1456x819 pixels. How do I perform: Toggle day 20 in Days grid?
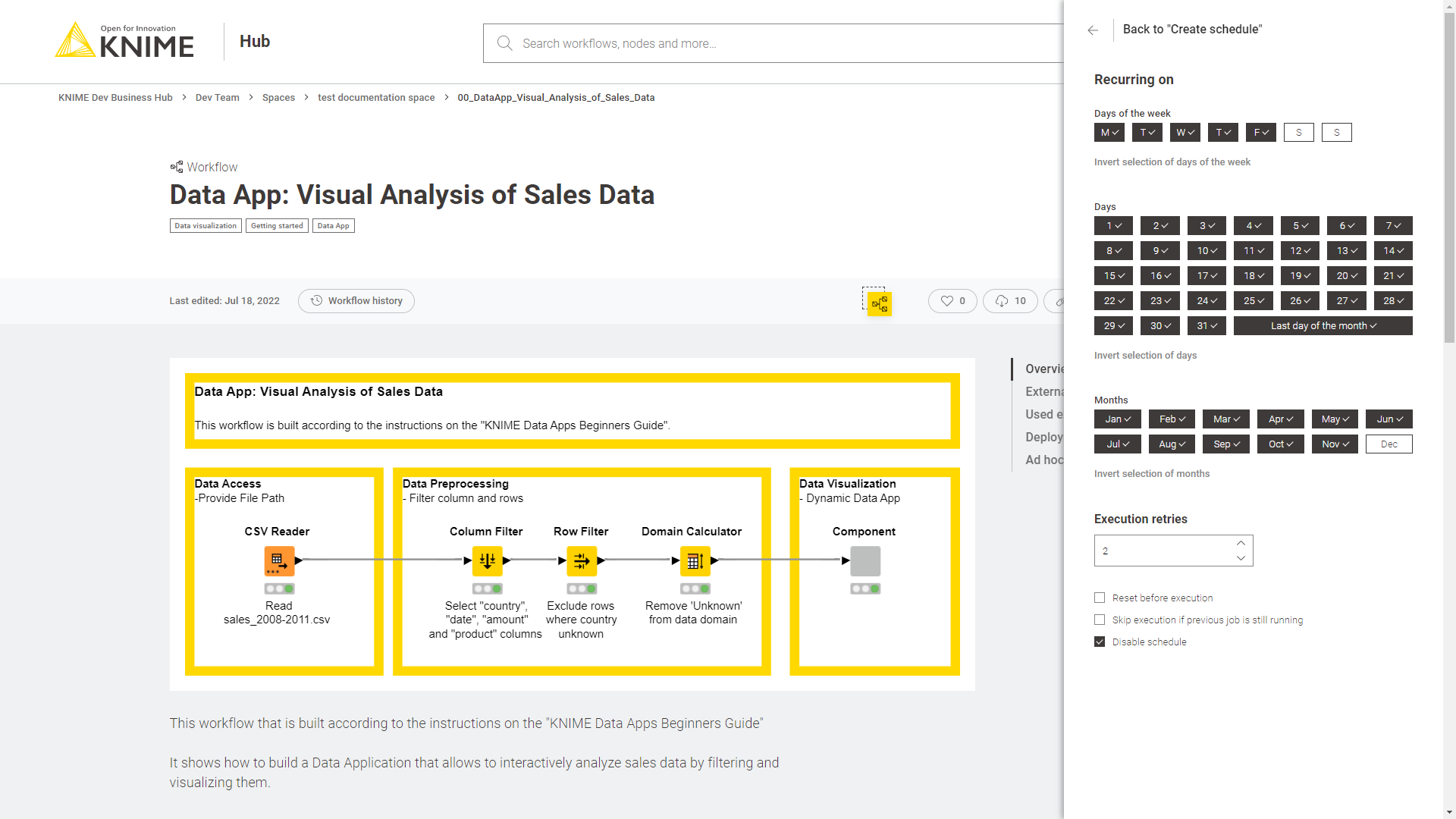coord(1347,276)
